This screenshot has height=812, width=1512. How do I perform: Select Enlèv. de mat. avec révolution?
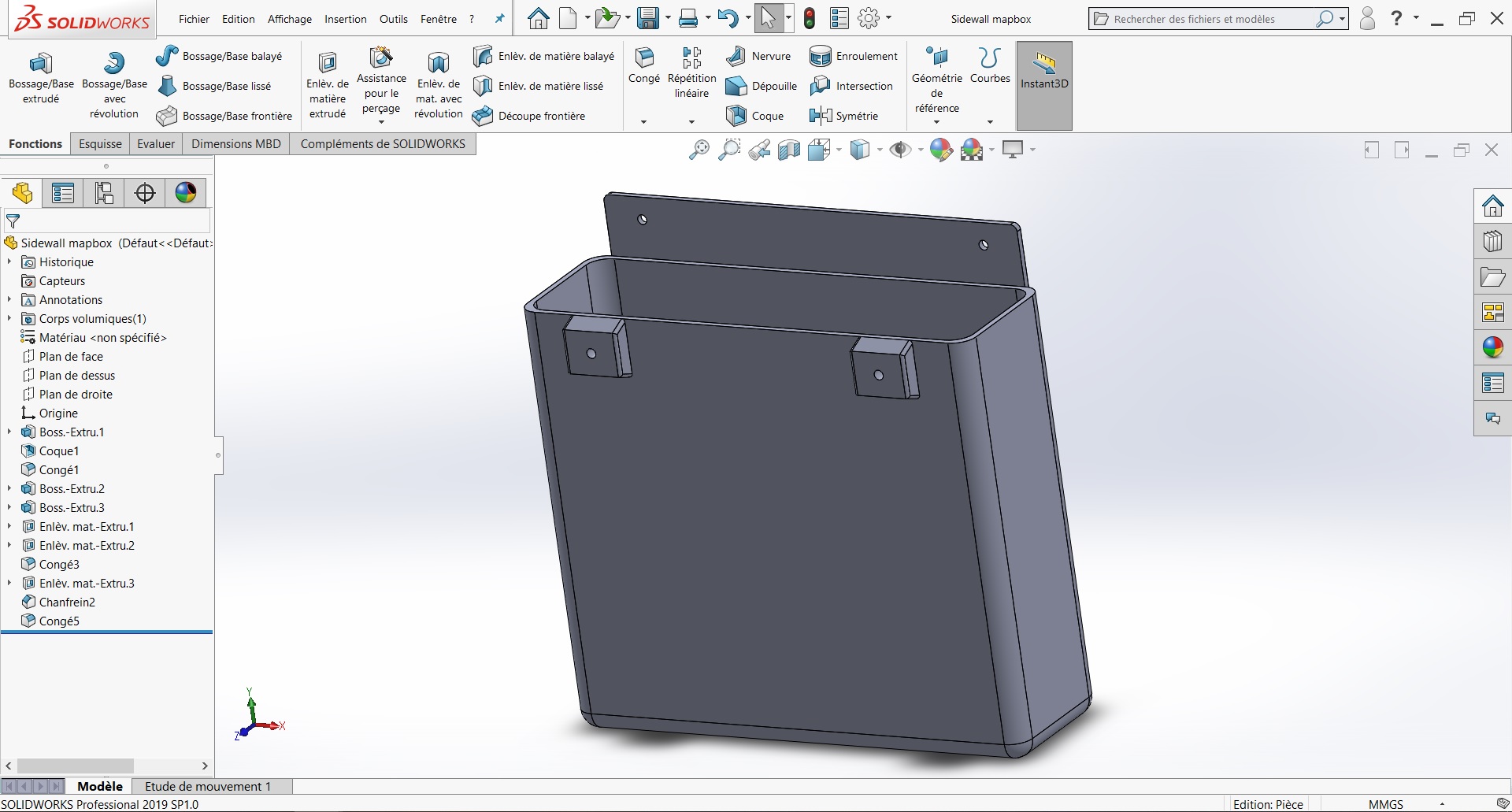click(439, 85)
